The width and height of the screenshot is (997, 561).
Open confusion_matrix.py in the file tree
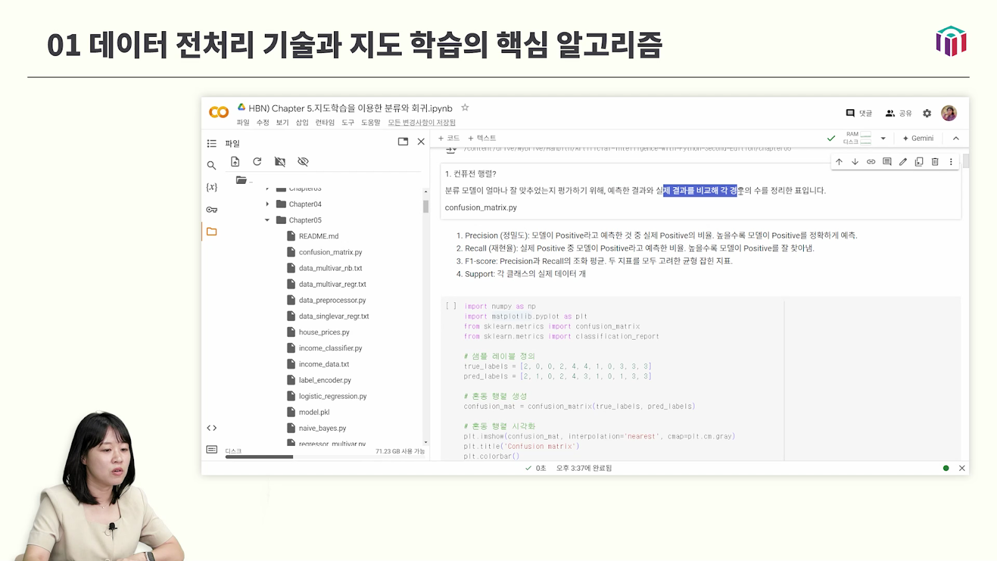330,252
